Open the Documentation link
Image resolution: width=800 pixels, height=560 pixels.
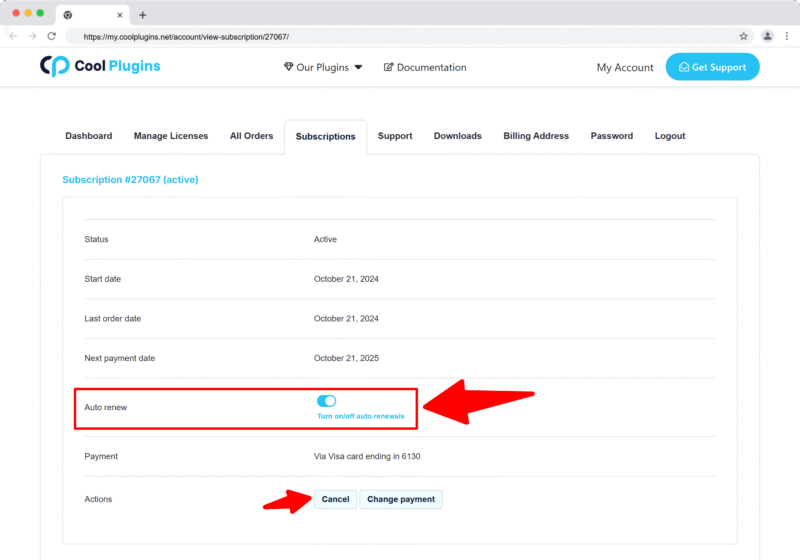[425, 67]
